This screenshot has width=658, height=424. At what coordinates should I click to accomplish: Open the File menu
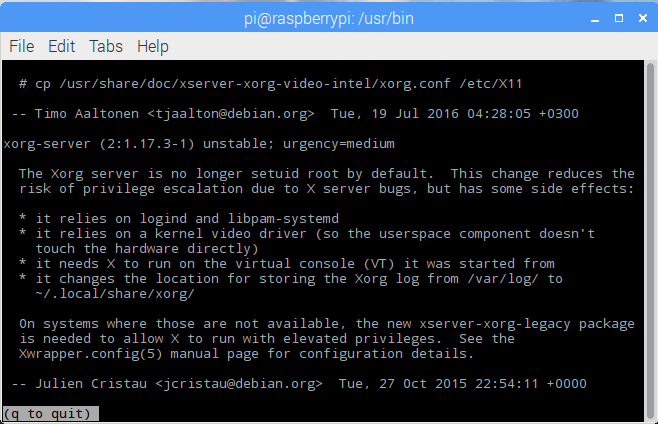click(21, 46)
